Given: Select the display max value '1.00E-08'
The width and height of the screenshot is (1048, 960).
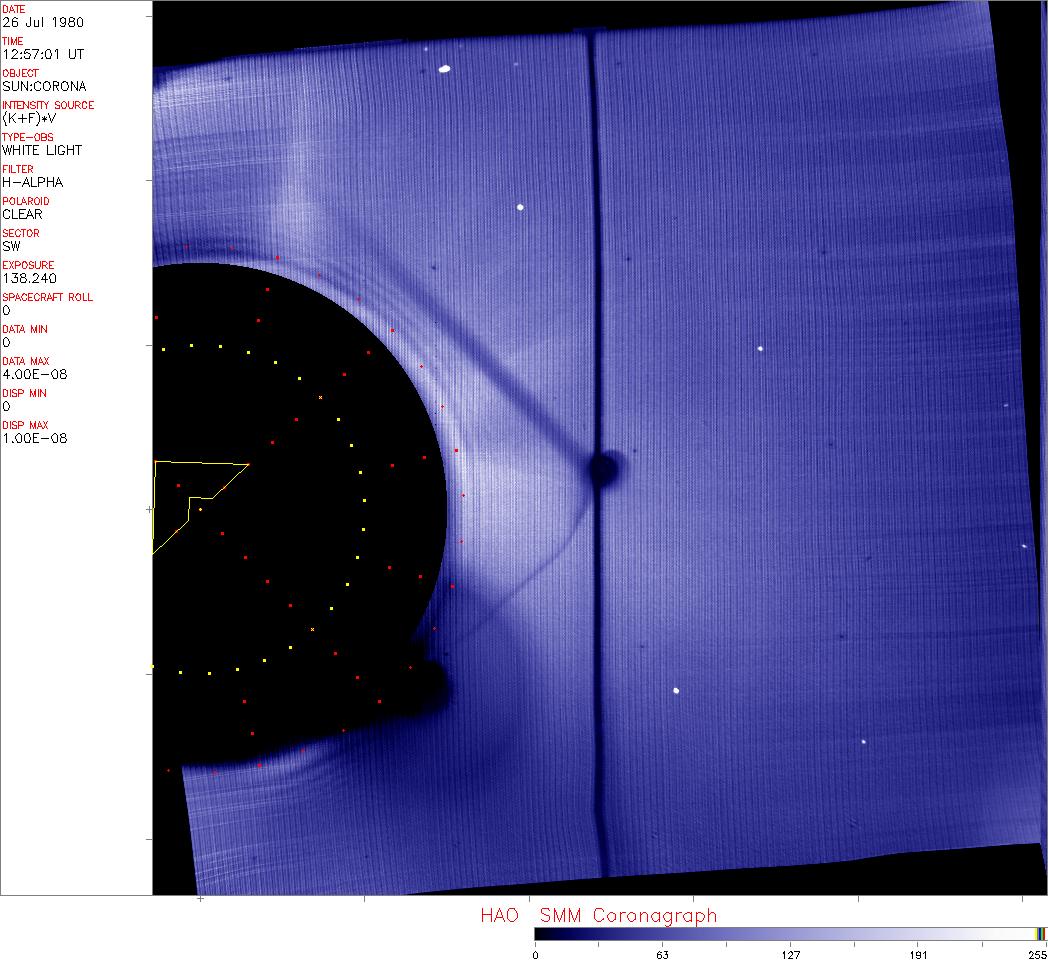Looking at the screenshot, I should point(32,438).
